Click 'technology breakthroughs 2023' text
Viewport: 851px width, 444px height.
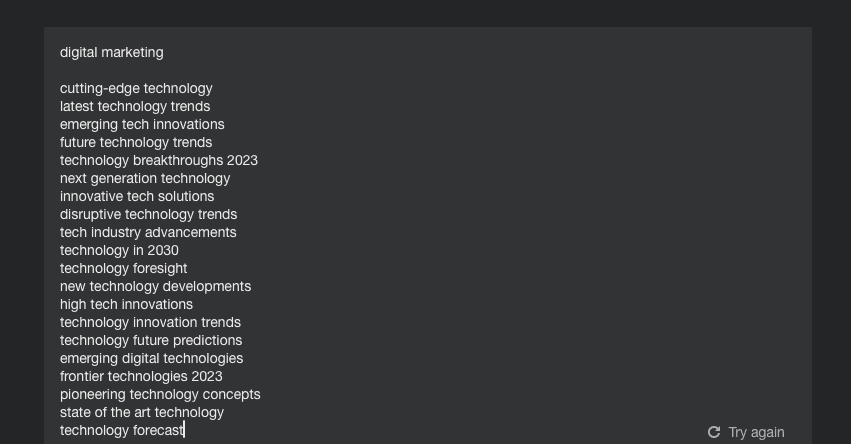(159, 160)
